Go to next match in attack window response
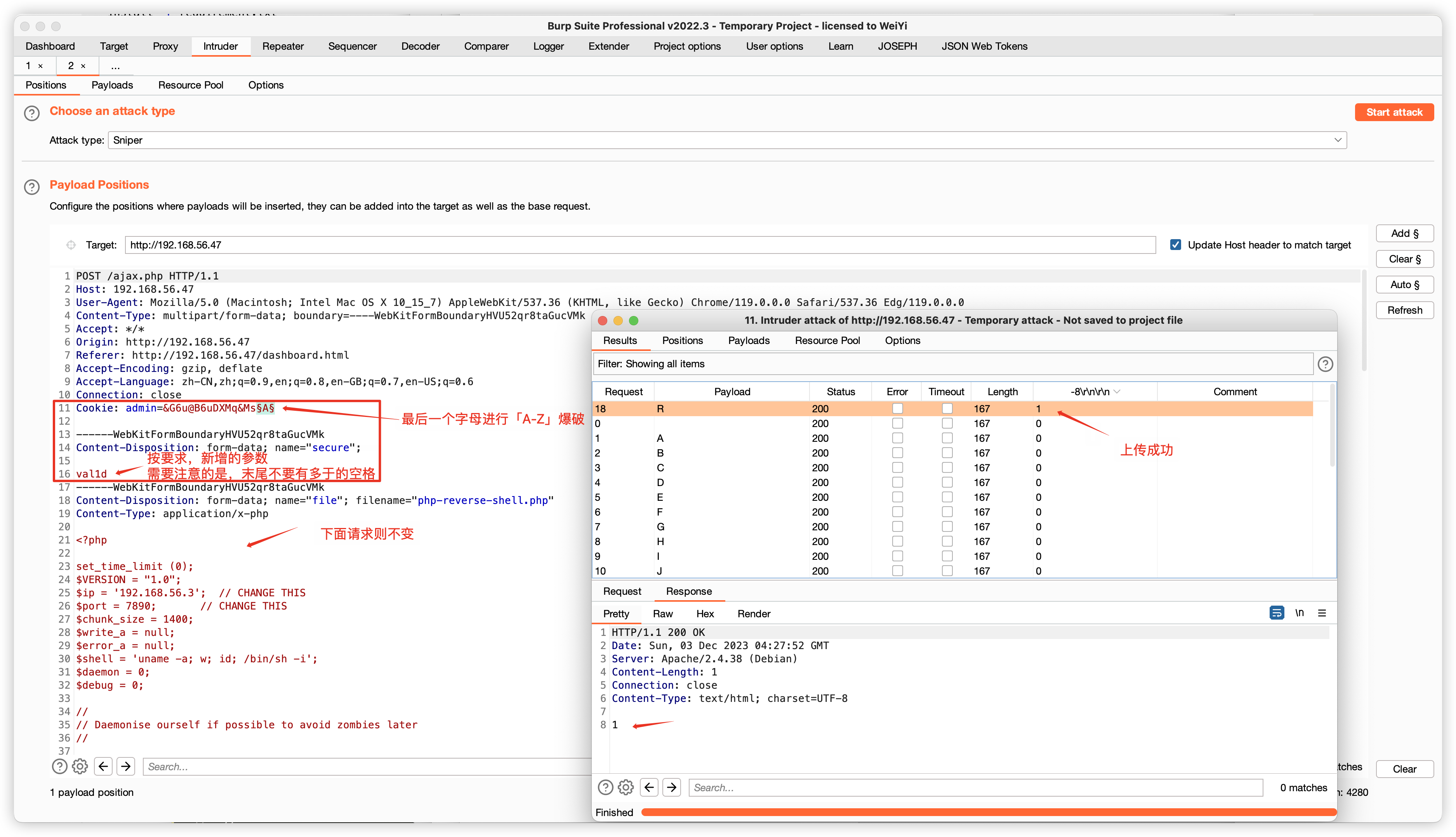 671,787
